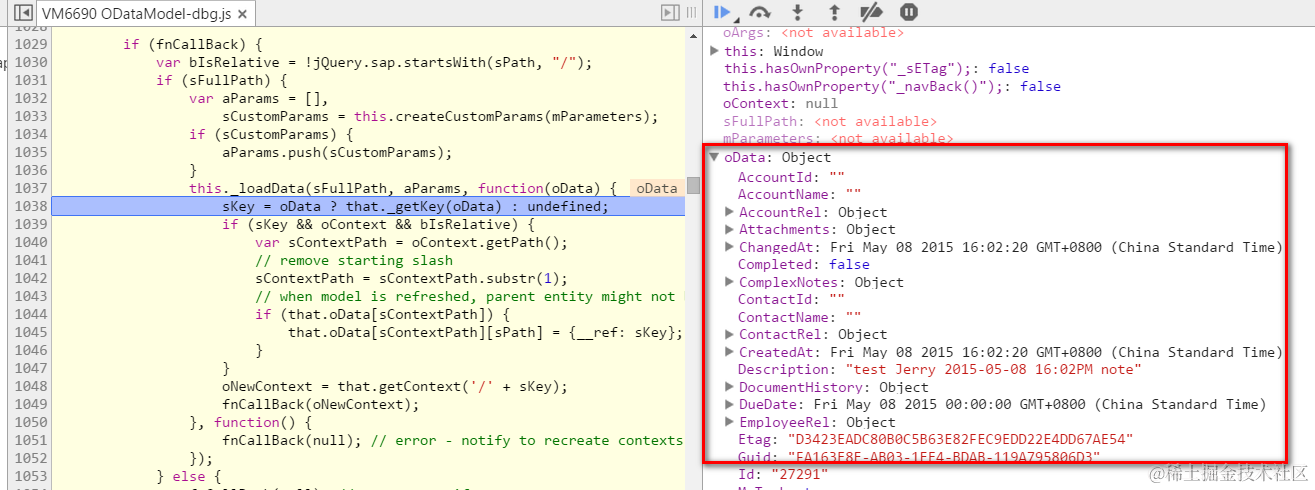This screenshot has height=490, width=1315.
Task: Click the 'if (fnCallBack) {' code line
Action: pos(192,44)
